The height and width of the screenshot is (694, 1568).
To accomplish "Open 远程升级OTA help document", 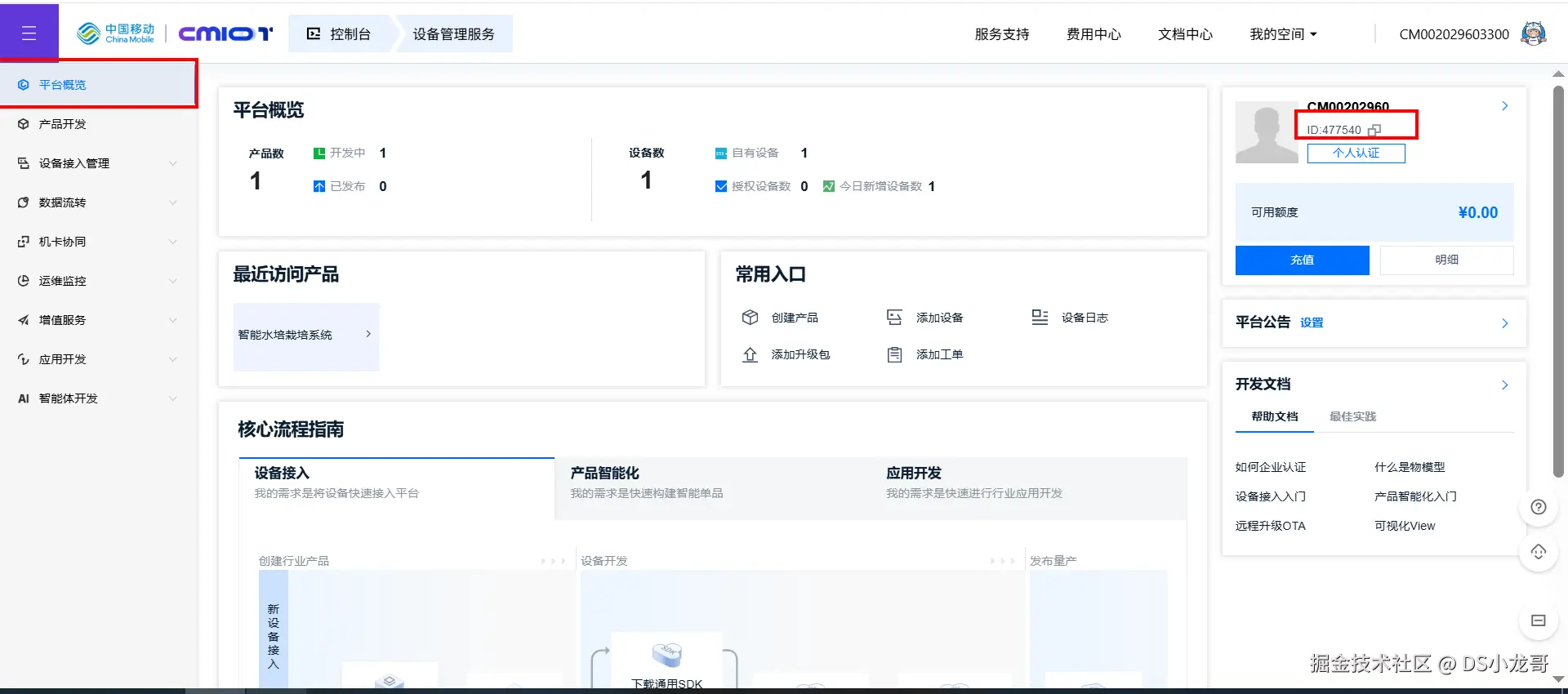I will pos(1270,526).
